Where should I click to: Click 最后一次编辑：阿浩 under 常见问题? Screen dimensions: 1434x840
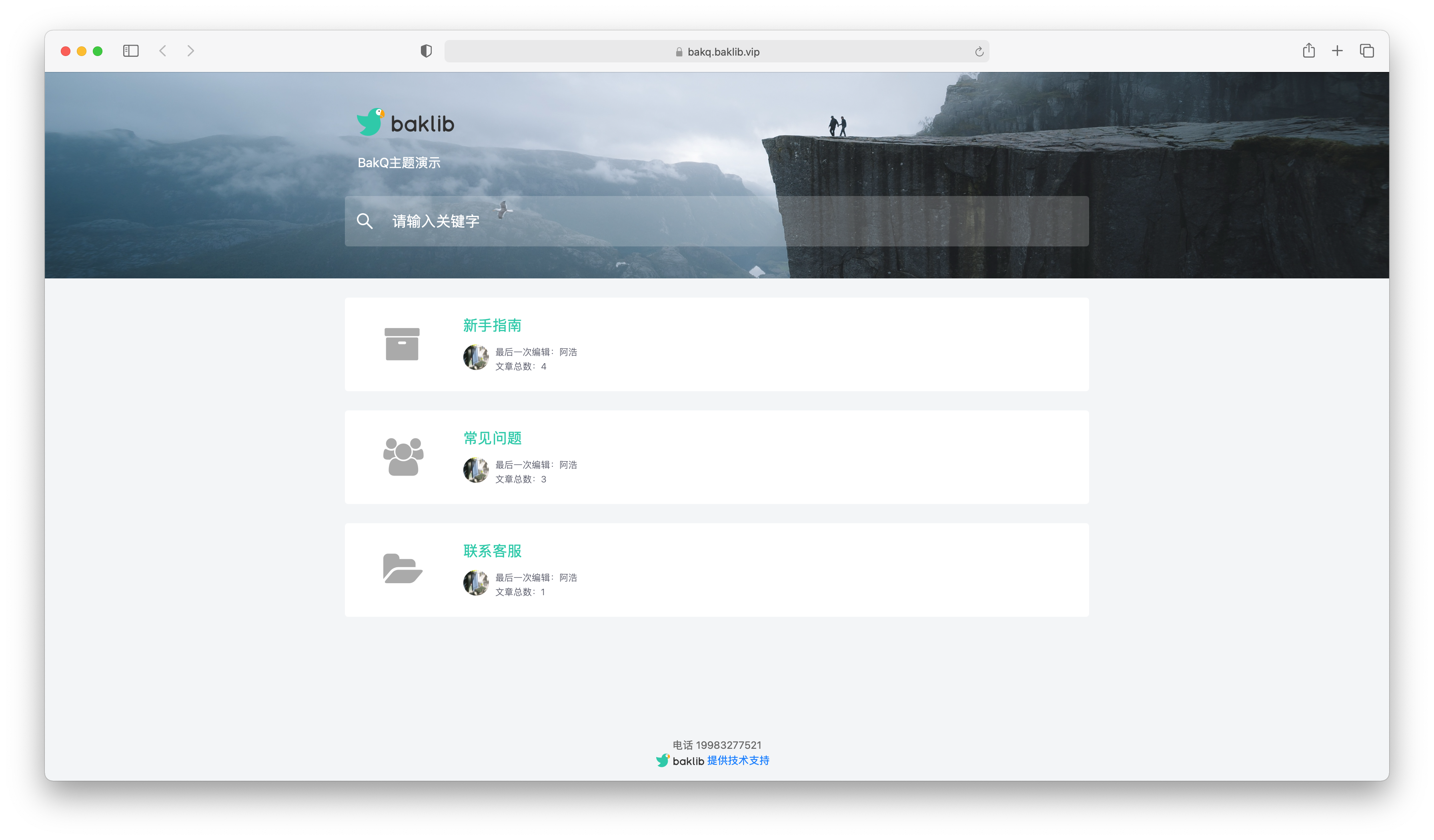tap(536, 465)
